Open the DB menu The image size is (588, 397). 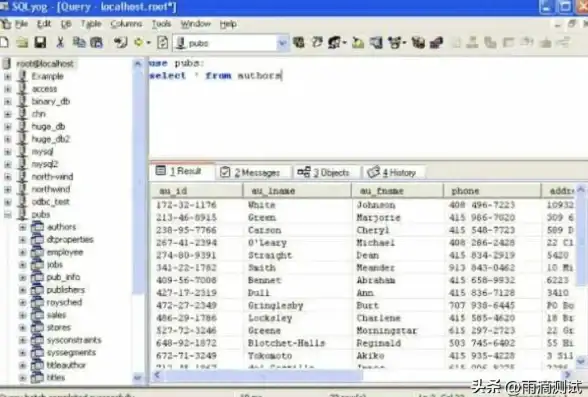pos(66,24)
